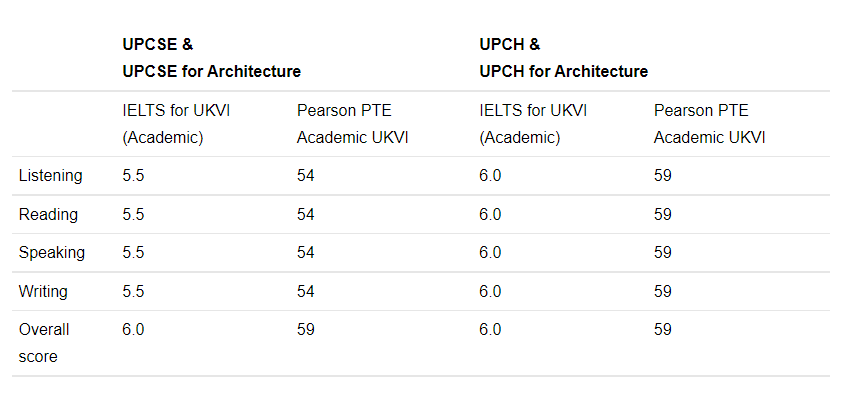
Task: Click the UPCSE for Architecture column heading
Action: tap(212, 58)
